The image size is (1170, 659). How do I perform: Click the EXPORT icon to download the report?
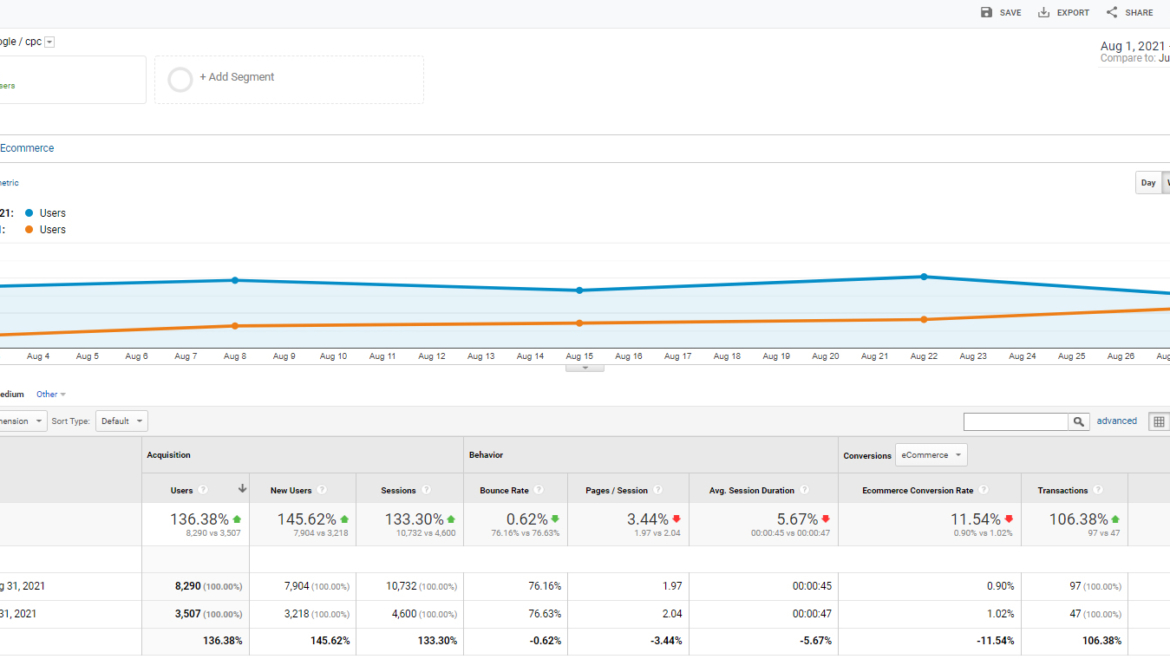tap(1046, 12)
